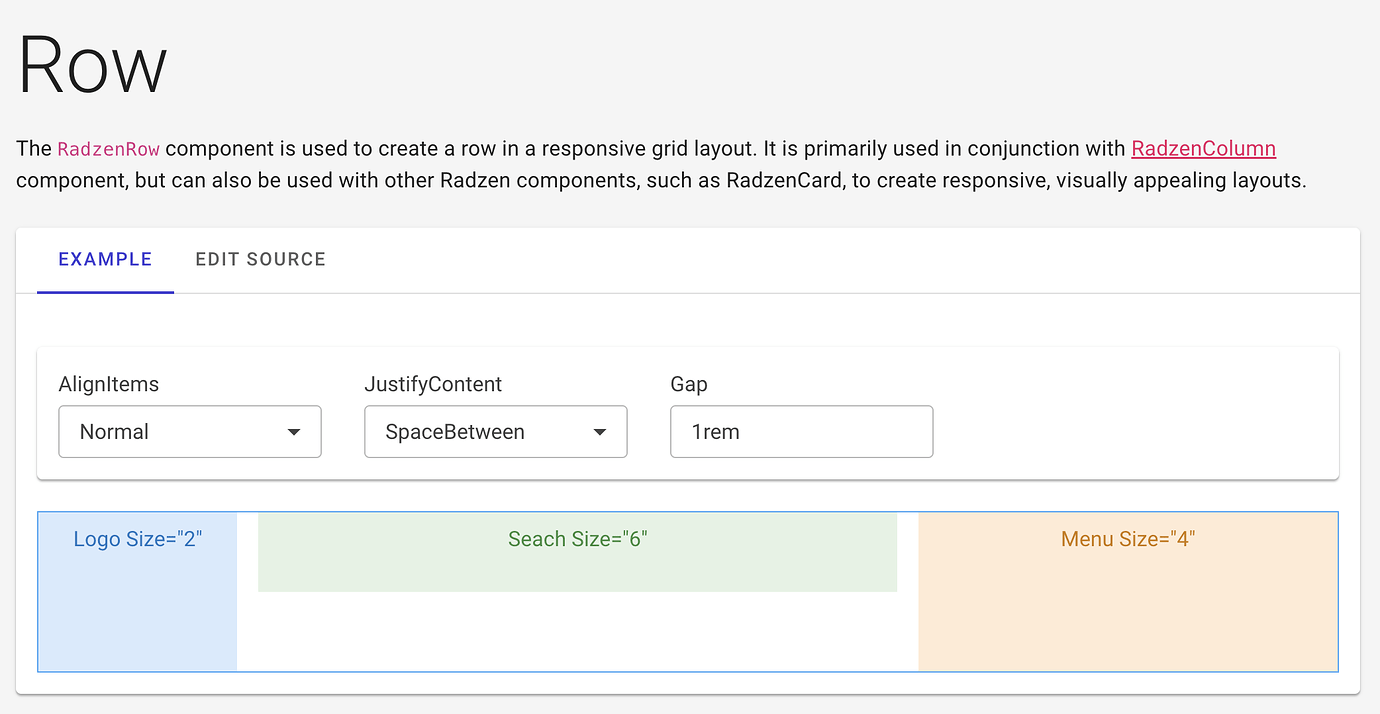
Task: Open the EDIT SOURCE tab
Action: click(261, 259)
